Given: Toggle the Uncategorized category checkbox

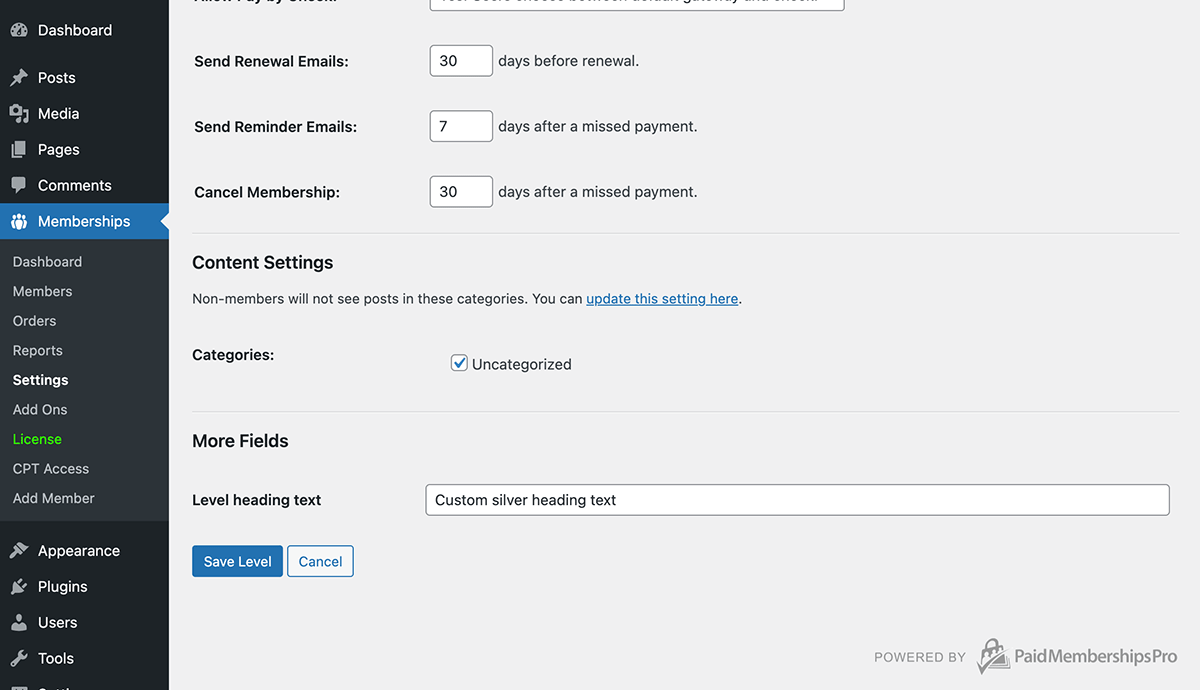Looking at the screenshot, I should [460, 364].
